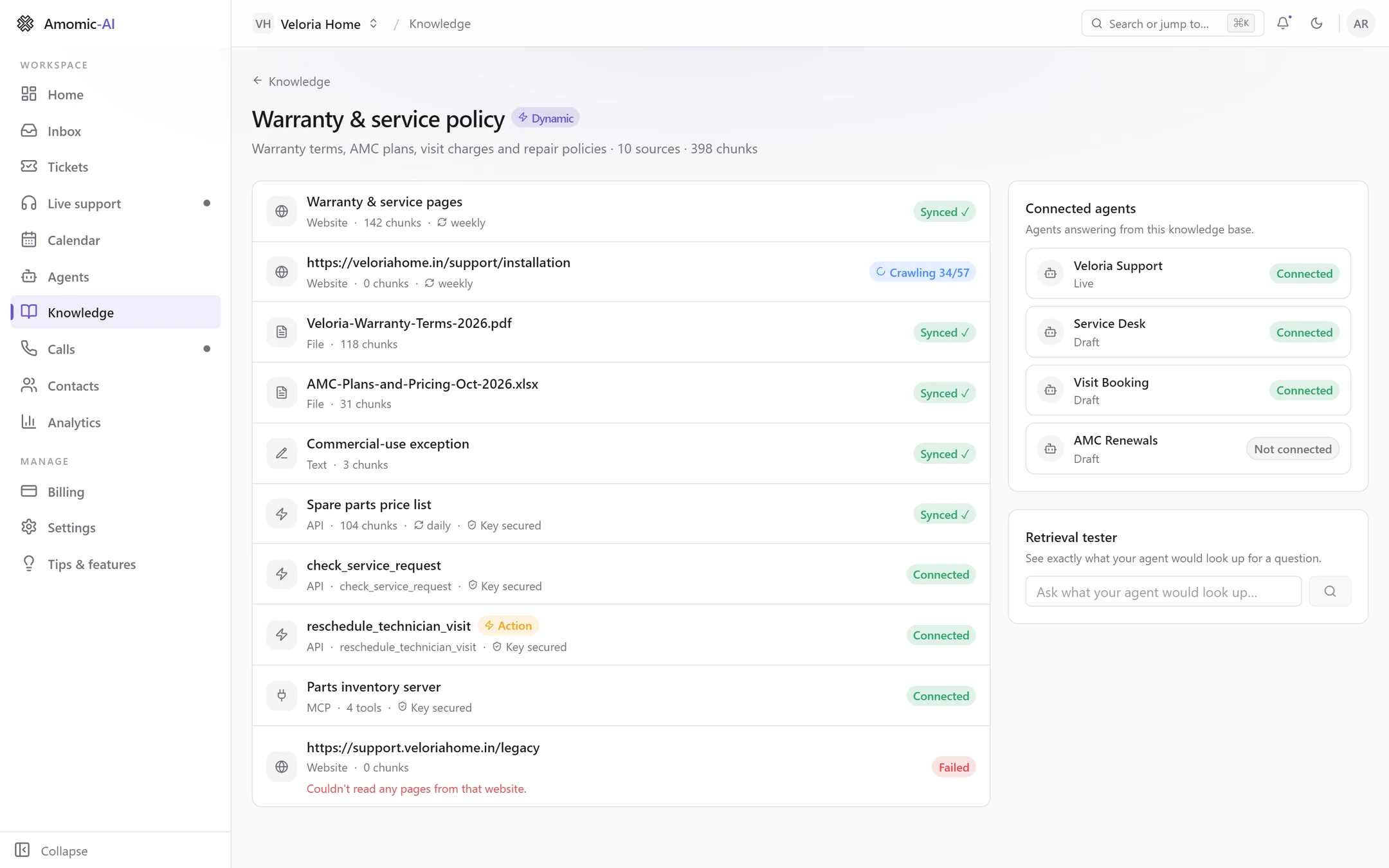The width and height of the screenshot is (1389, 868).
Task: Open Calls in the sidebar
Action: [116, 349]
